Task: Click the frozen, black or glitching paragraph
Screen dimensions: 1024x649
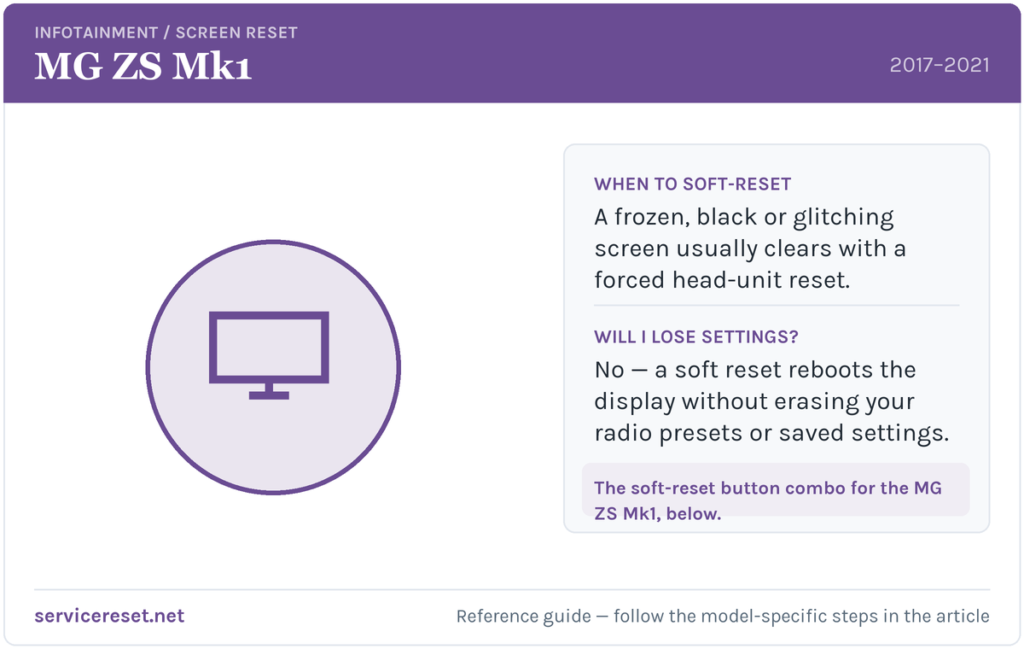Action: click(x=750, y=248)
